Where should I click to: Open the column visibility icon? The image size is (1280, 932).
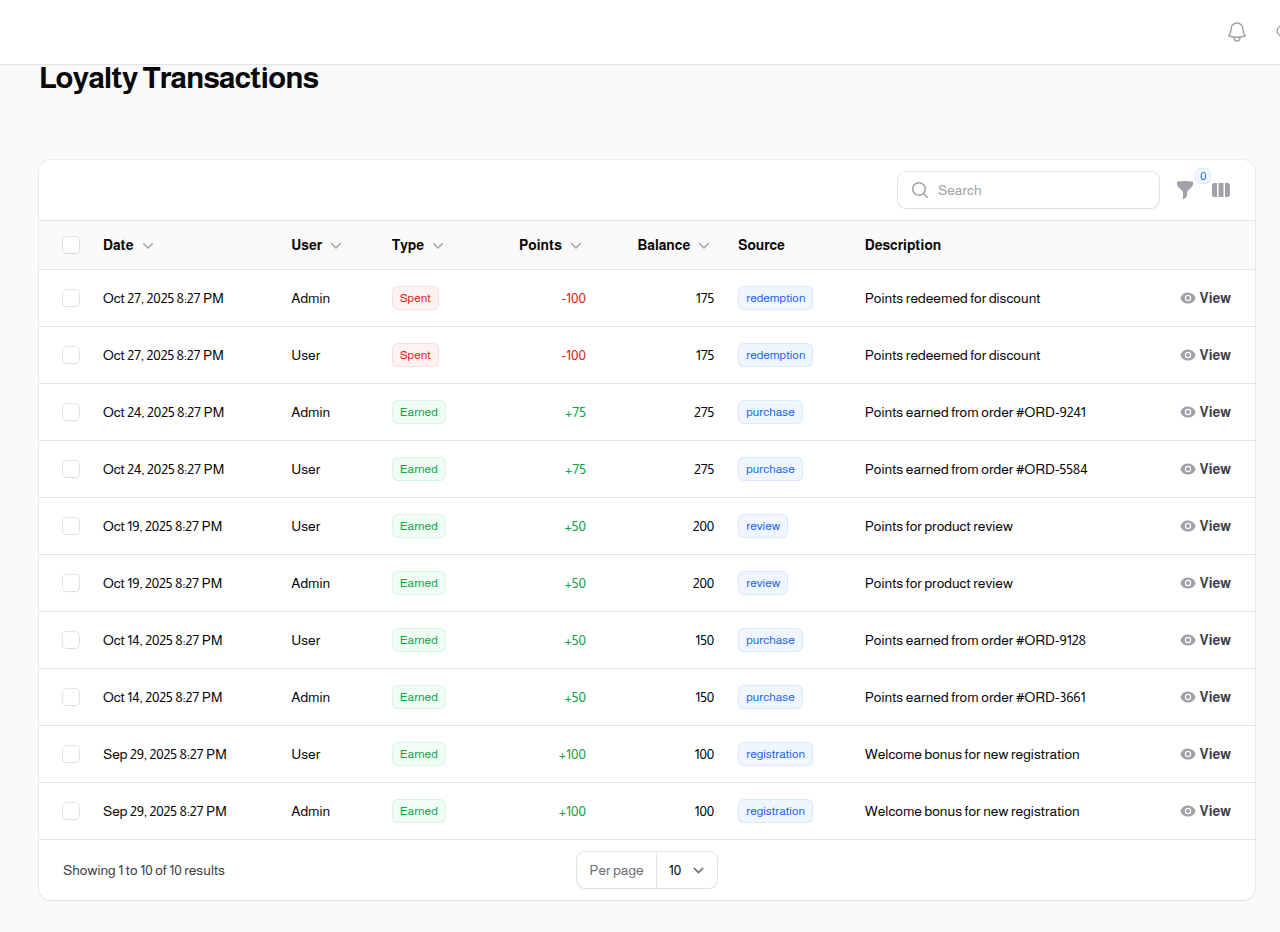[x=1221, y=189]
